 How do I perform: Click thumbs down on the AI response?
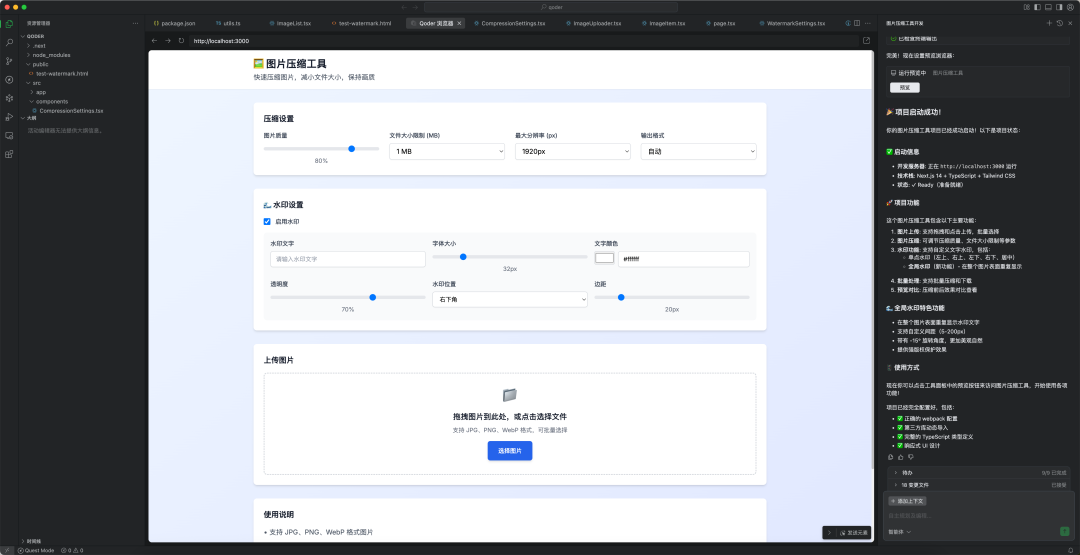point(910,457)
